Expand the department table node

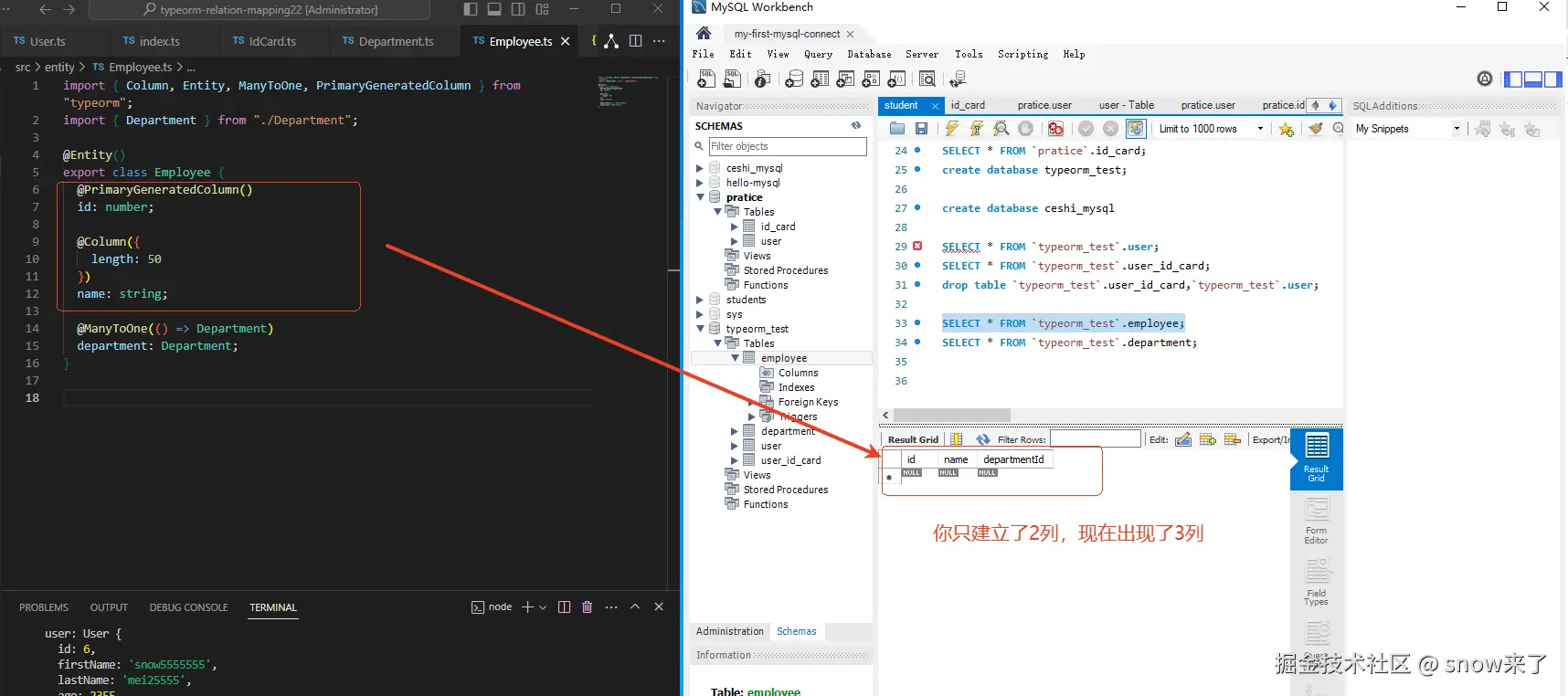pos(735,431)
